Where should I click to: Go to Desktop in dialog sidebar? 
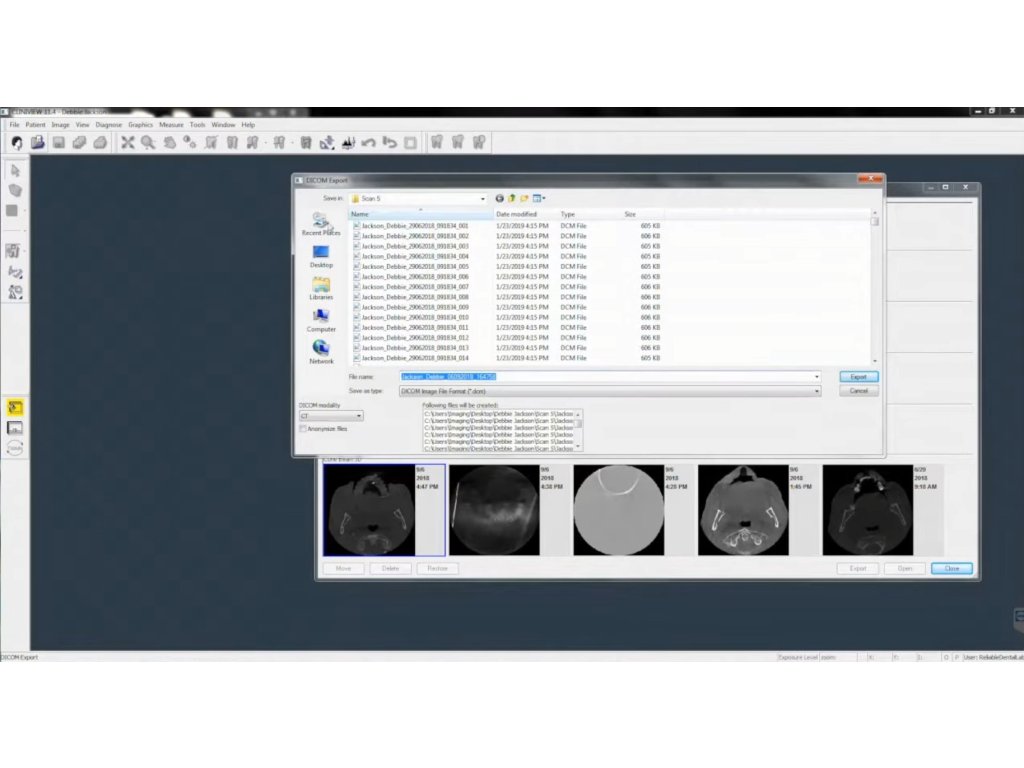point(321,257)
